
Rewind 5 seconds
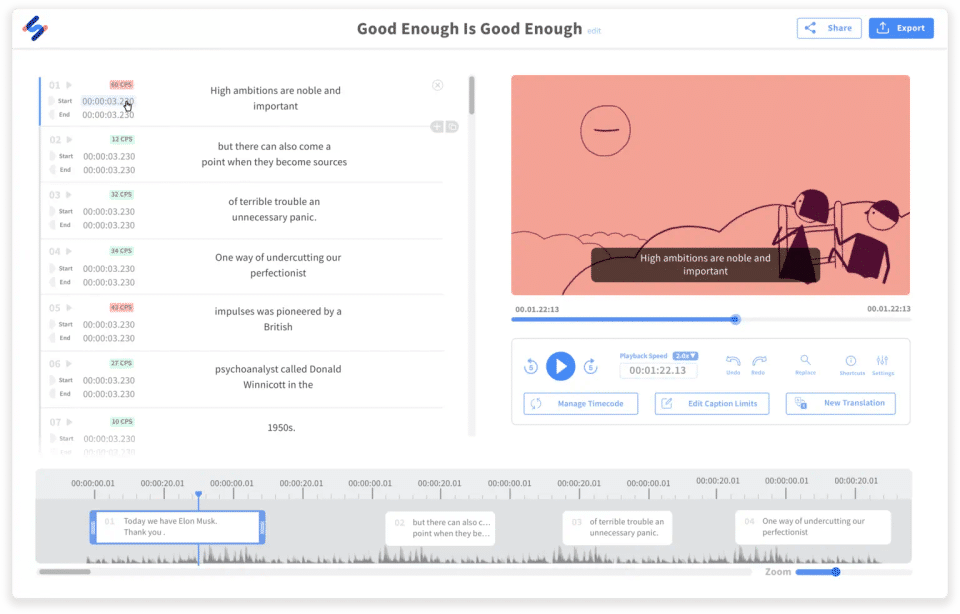tap(531, 367)
